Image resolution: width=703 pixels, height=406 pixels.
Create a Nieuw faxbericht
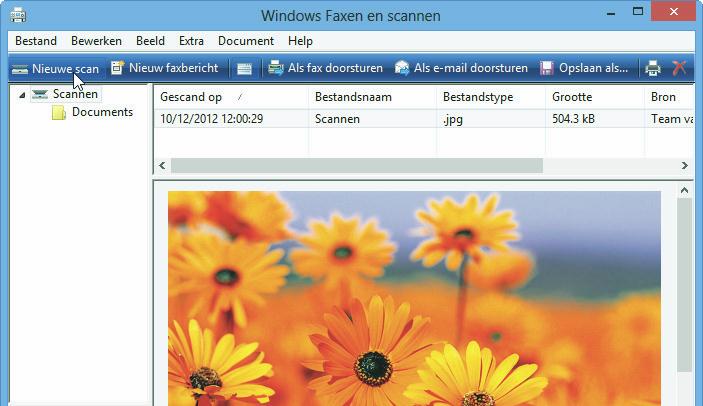[164, 68]
